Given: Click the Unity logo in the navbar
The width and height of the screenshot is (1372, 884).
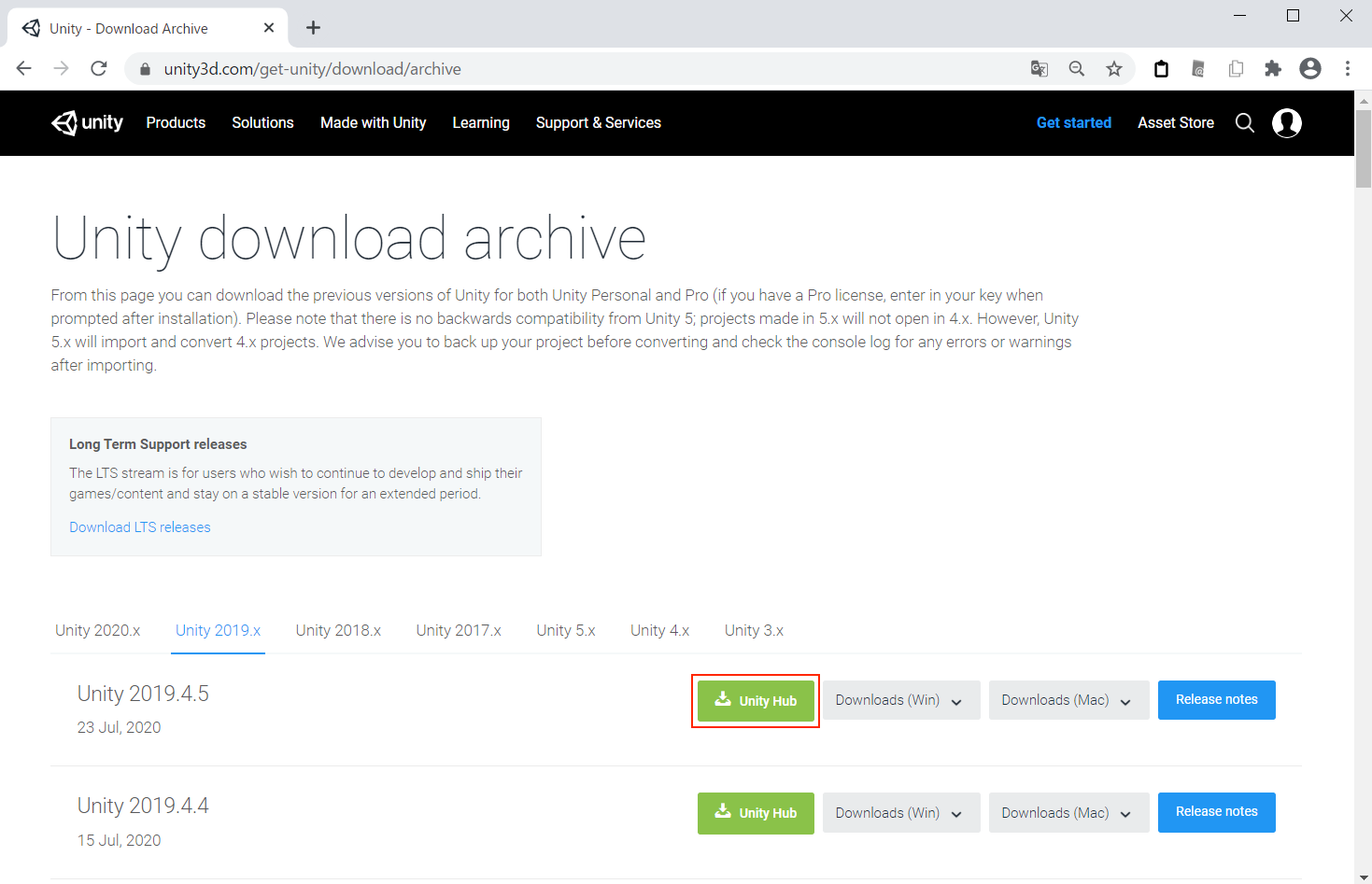Looking at the screenshot, I should (87, 123).
